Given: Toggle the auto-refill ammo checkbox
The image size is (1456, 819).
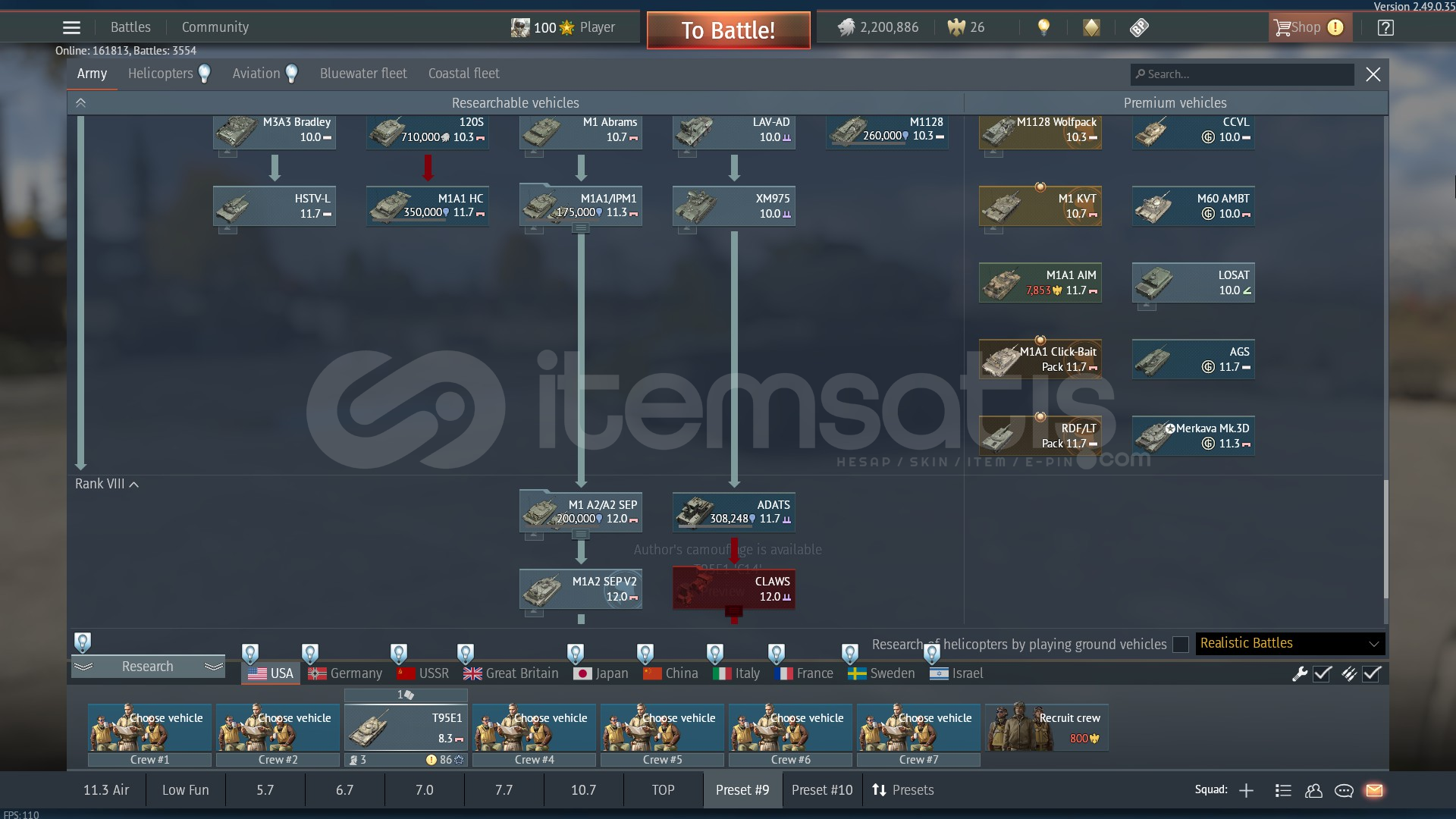Looking at the screenshot, I should coord(1372,673).
